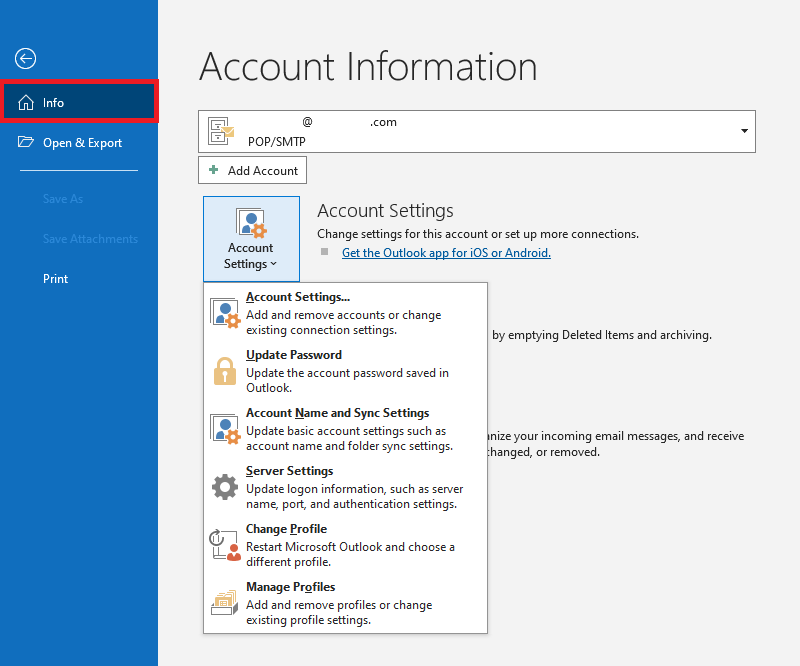Screen dimensions: 800x666
Task: Select Save As in the left sidebar
Action: [63, 199]
